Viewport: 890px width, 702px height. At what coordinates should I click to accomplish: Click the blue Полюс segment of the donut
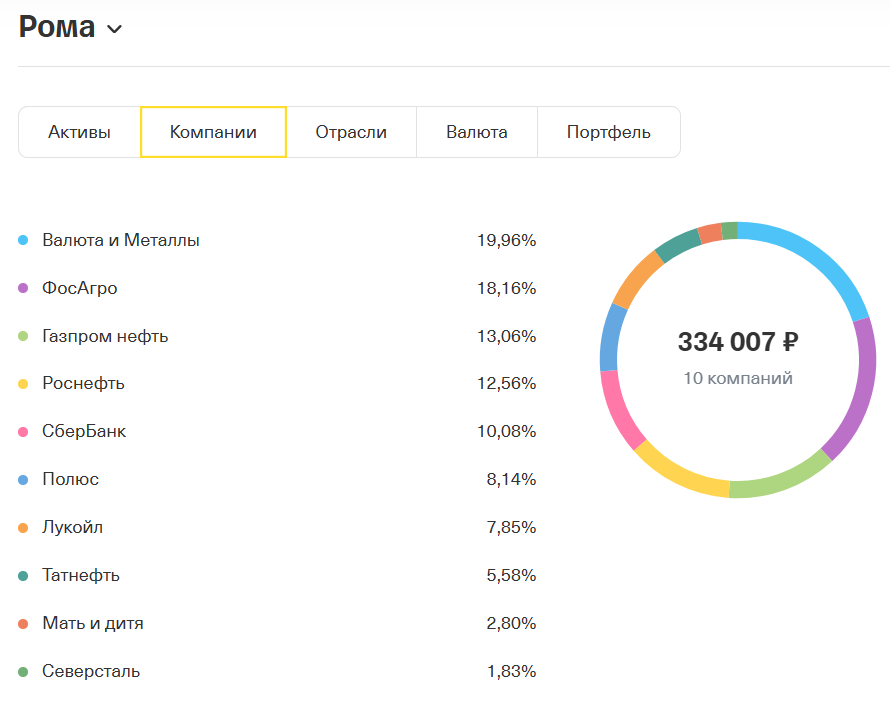tap(611, 338)
